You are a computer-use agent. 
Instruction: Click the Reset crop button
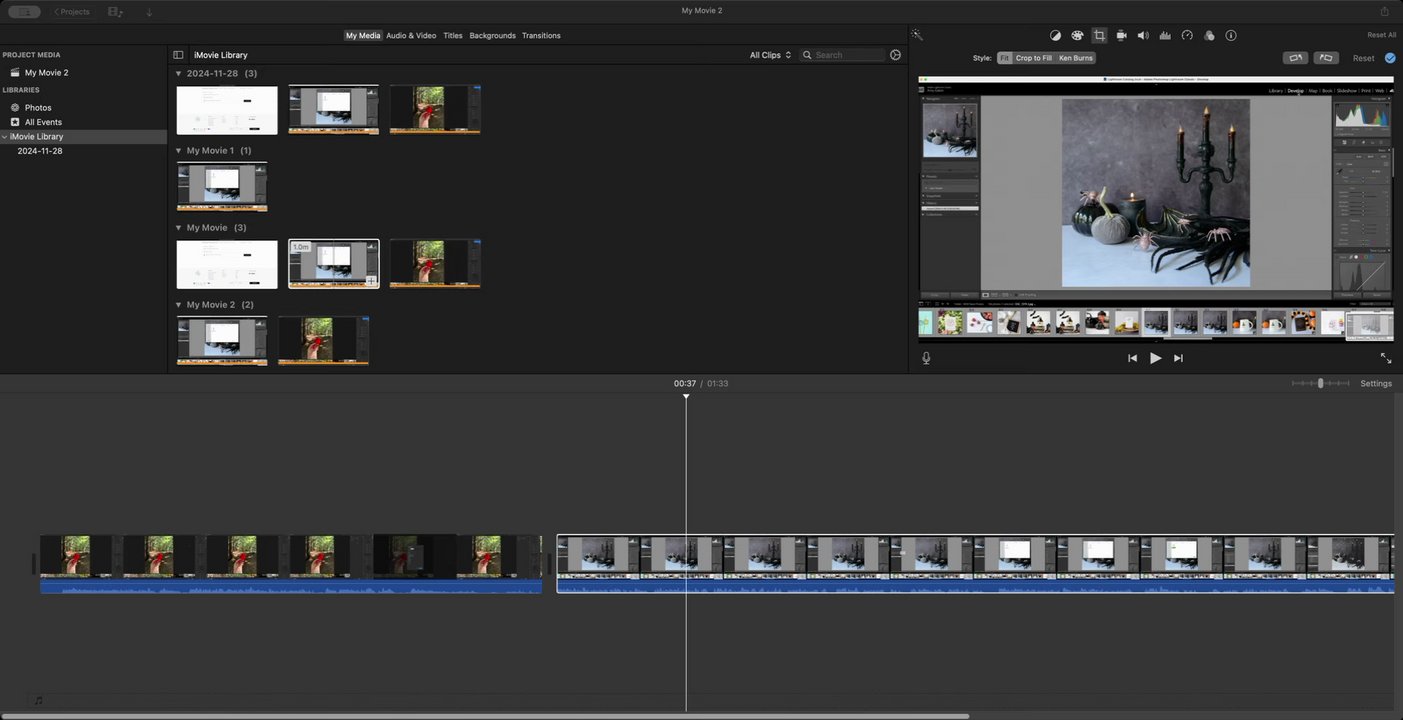pos(1364,58)
